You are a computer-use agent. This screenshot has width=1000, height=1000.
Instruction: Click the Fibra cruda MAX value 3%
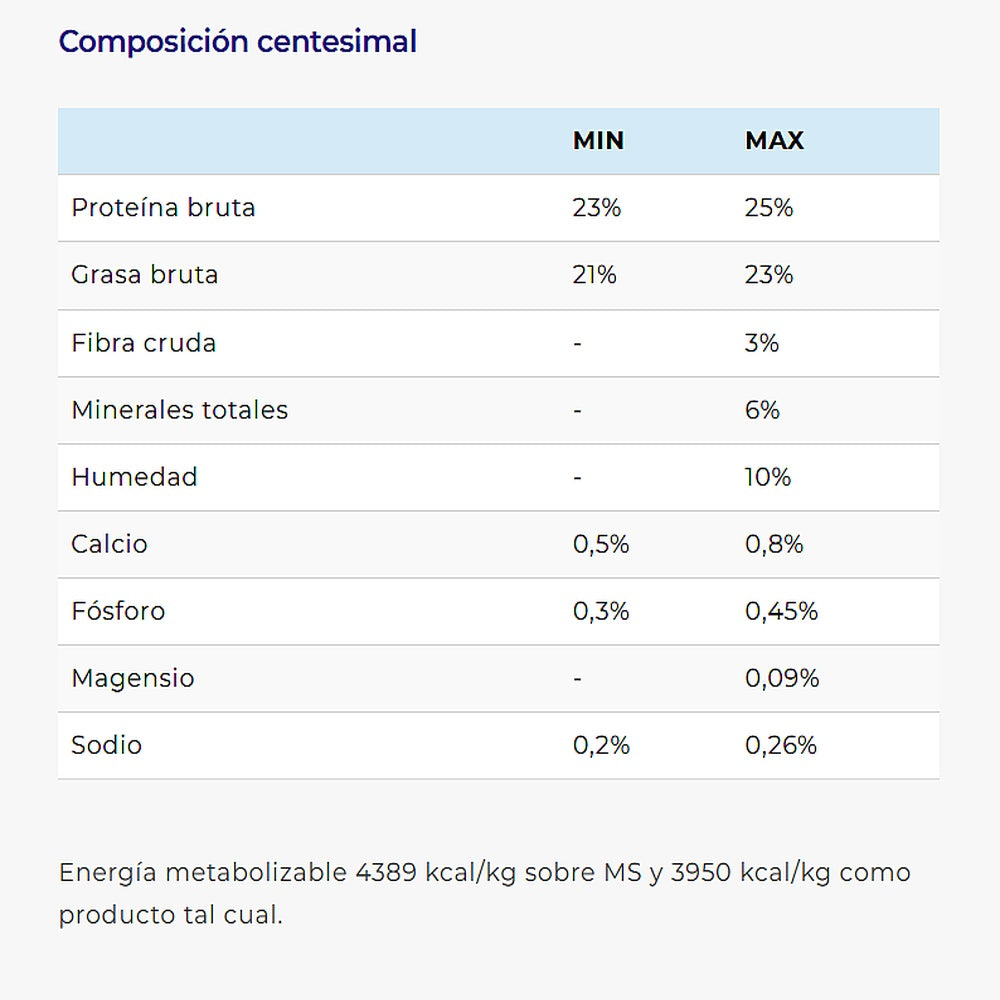click(x=762, y=343)
